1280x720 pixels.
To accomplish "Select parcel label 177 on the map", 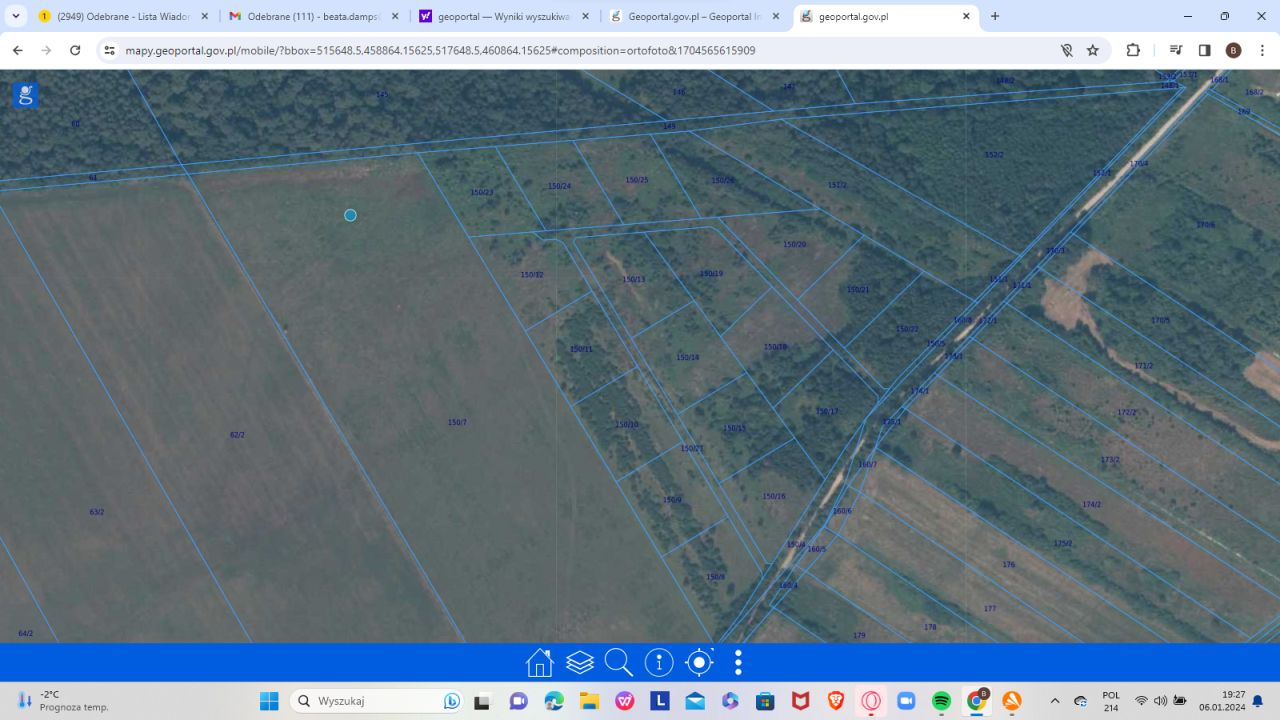I will click(990, 609).
